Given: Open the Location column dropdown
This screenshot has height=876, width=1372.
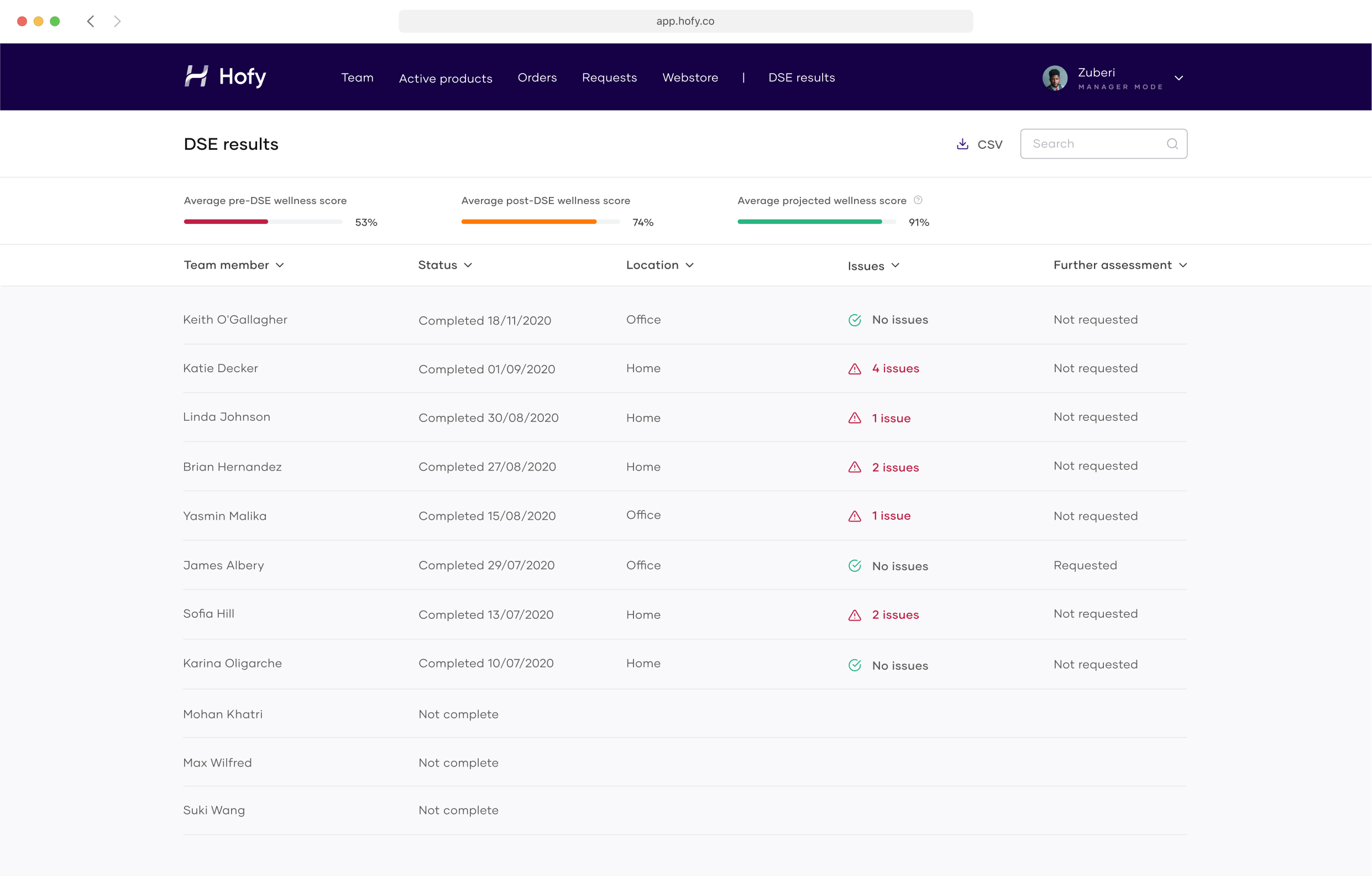Looking at the screenshot, I should 660,265.
